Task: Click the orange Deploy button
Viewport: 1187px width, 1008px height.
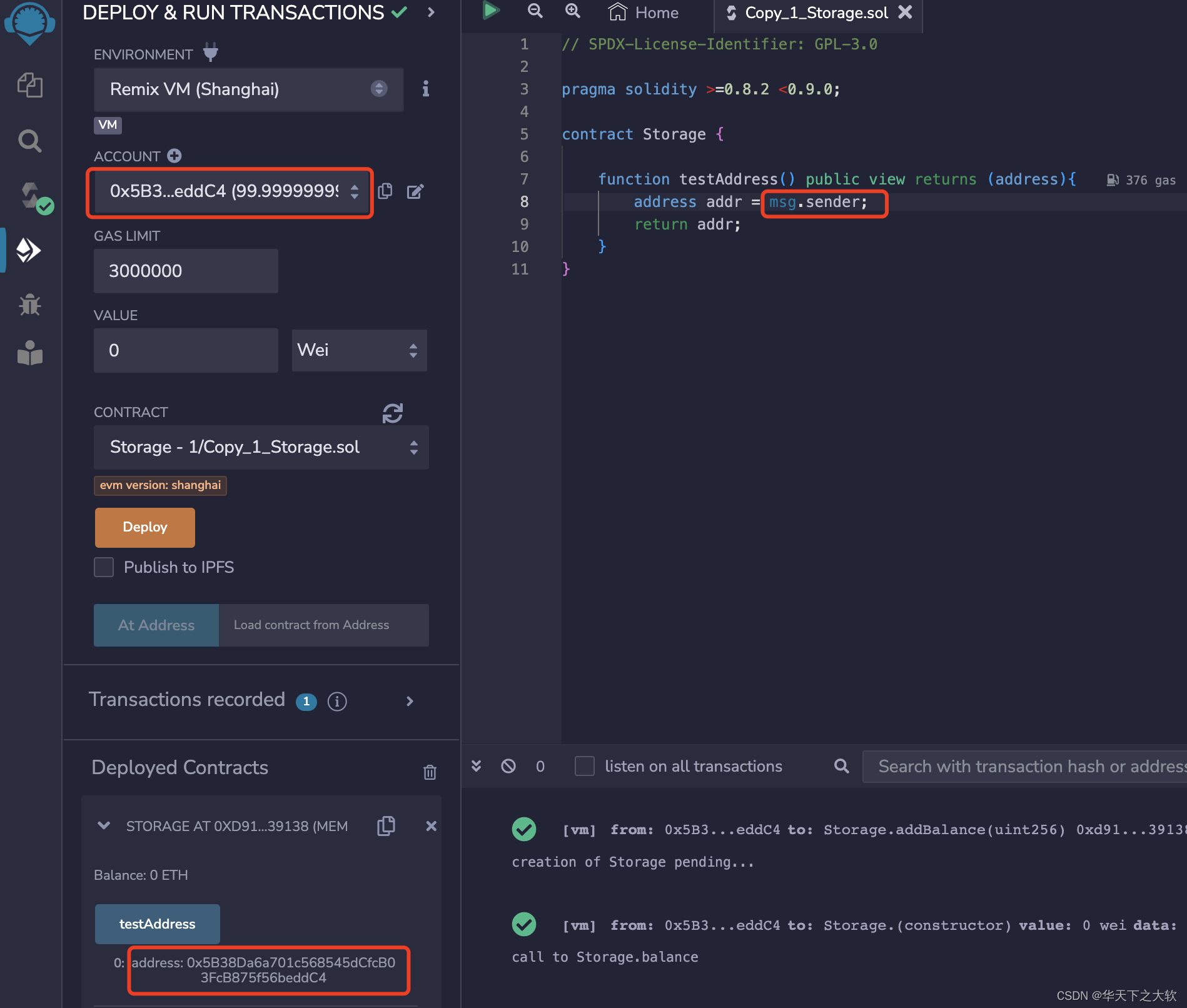Action: pos(145,527)
